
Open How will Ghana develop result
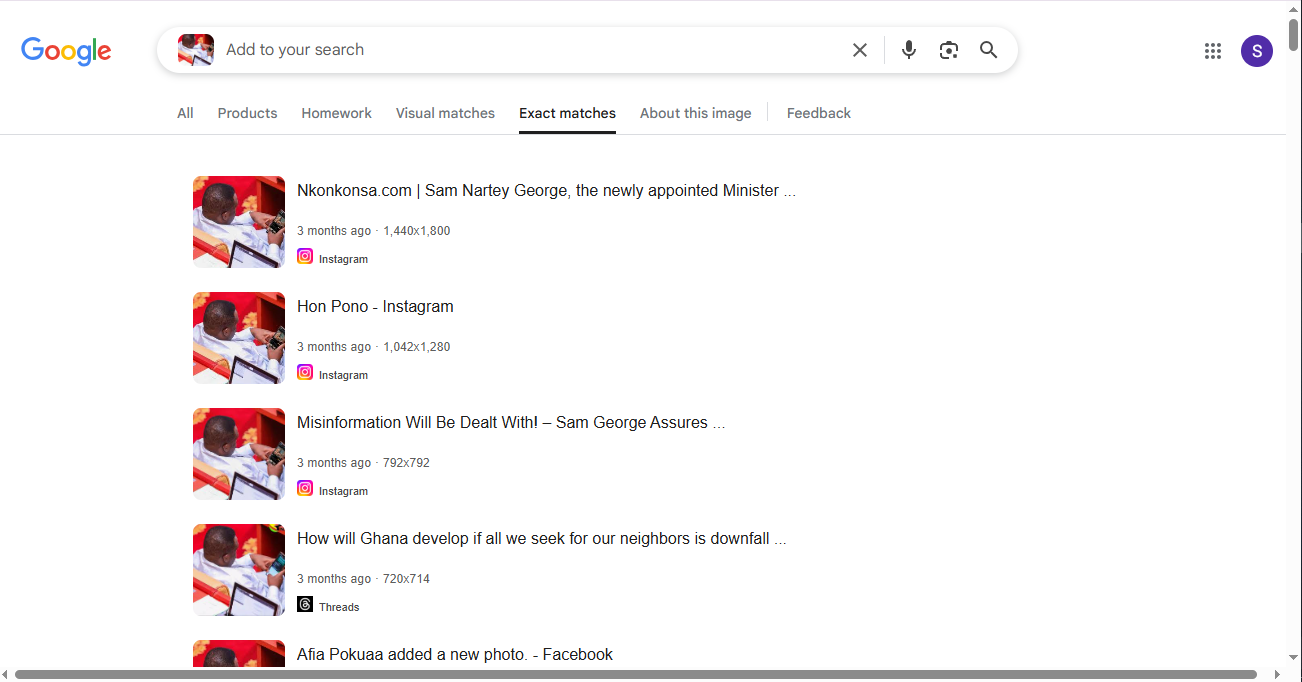pos(541,539)
